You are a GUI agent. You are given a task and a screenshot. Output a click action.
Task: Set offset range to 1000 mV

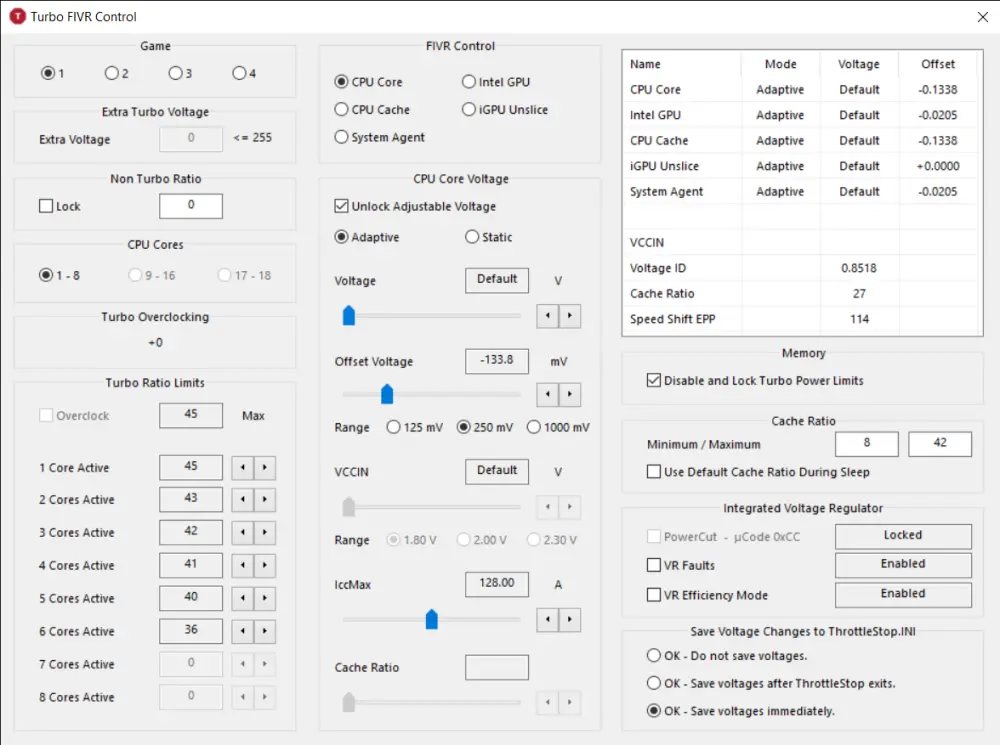coord(558,427)
